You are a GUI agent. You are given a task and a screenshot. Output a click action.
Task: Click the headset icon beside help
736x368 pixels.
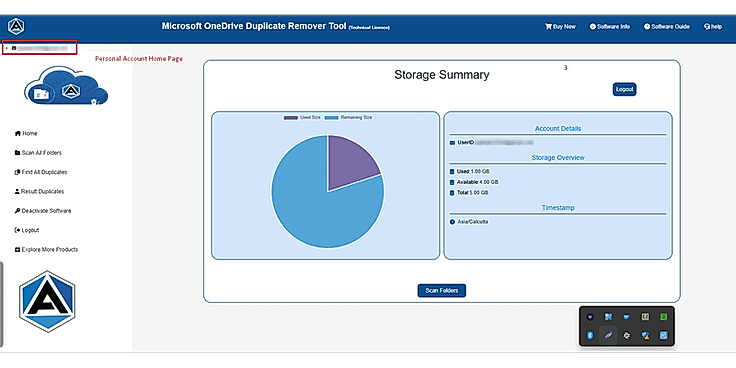click(706, 27)
